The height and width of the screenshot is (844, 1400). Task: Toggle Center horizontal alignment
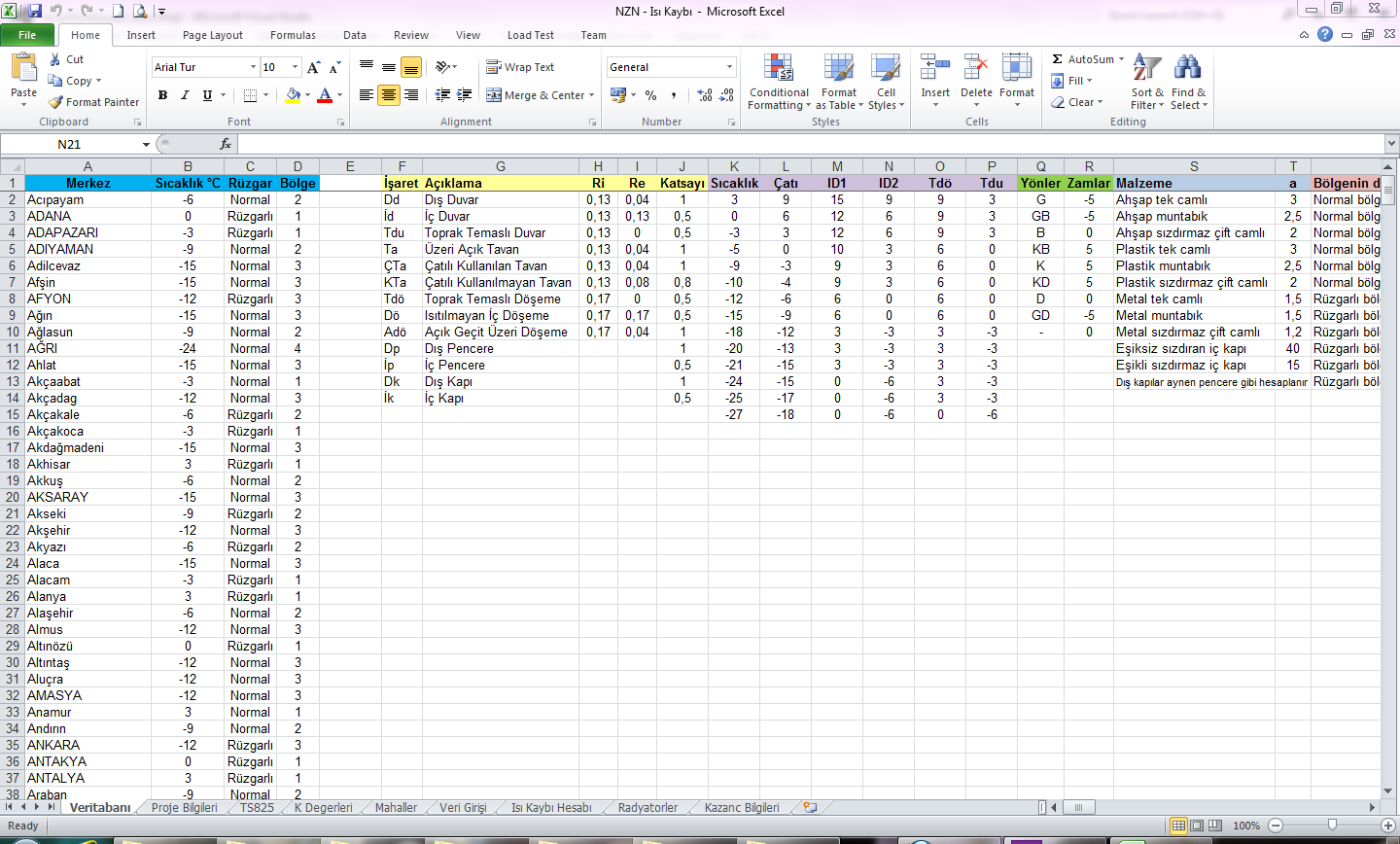pos(389,95)
